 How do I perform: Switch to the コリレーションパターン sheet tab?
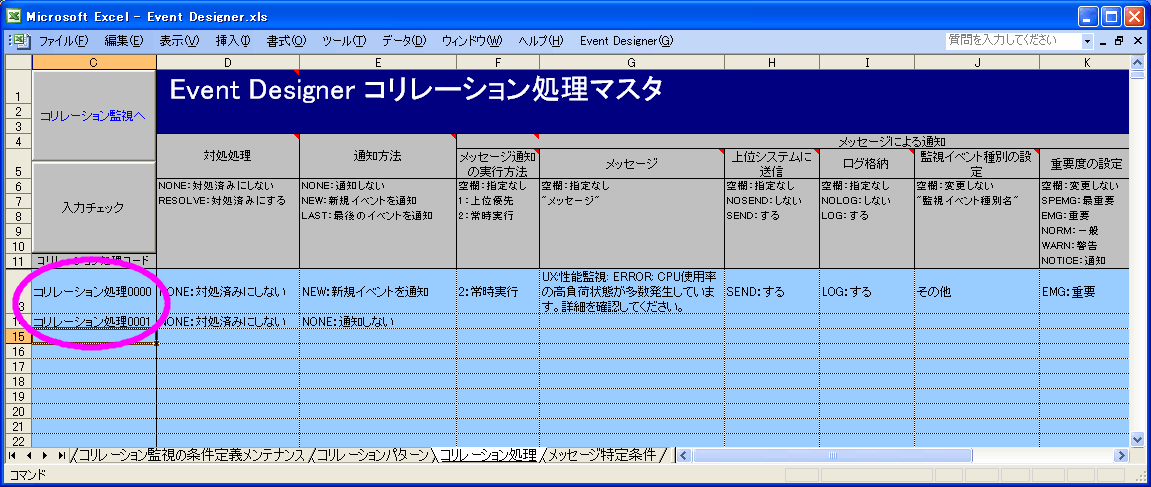coord(374,455)
